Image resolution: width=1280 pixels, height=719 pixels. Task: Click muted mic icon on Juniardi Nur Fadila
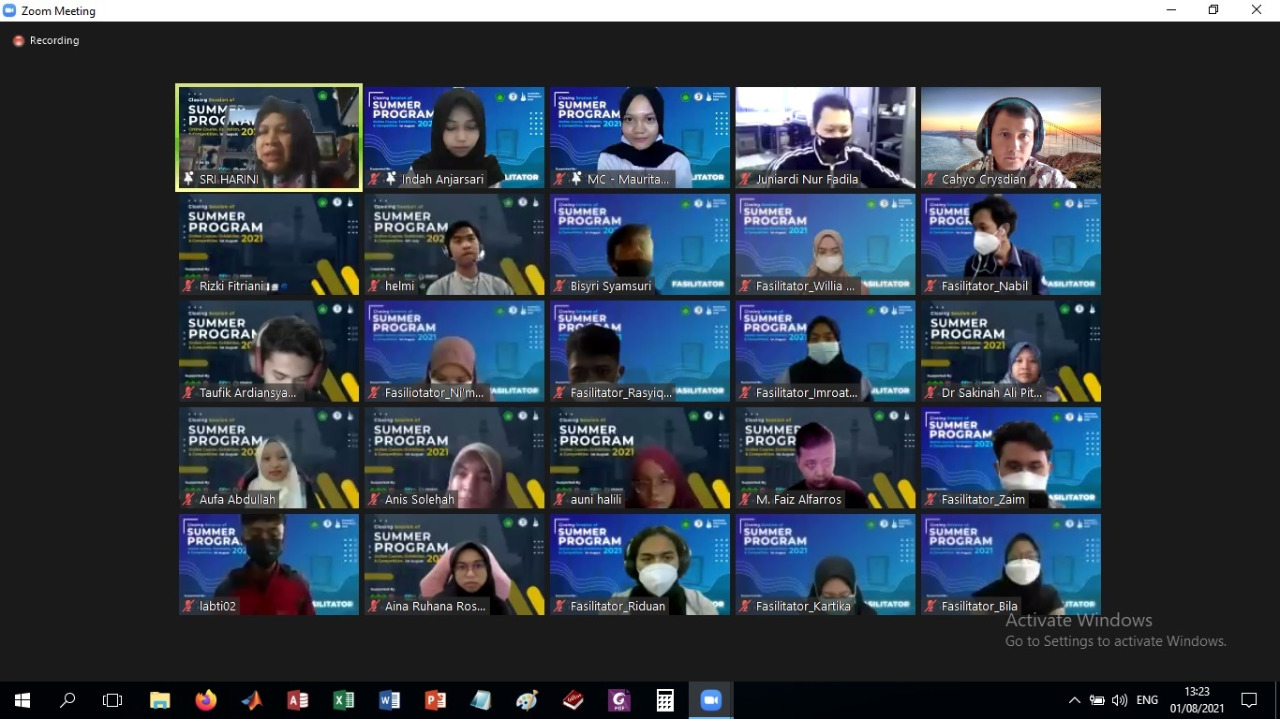pyautogui.click(x=746, y=180)
